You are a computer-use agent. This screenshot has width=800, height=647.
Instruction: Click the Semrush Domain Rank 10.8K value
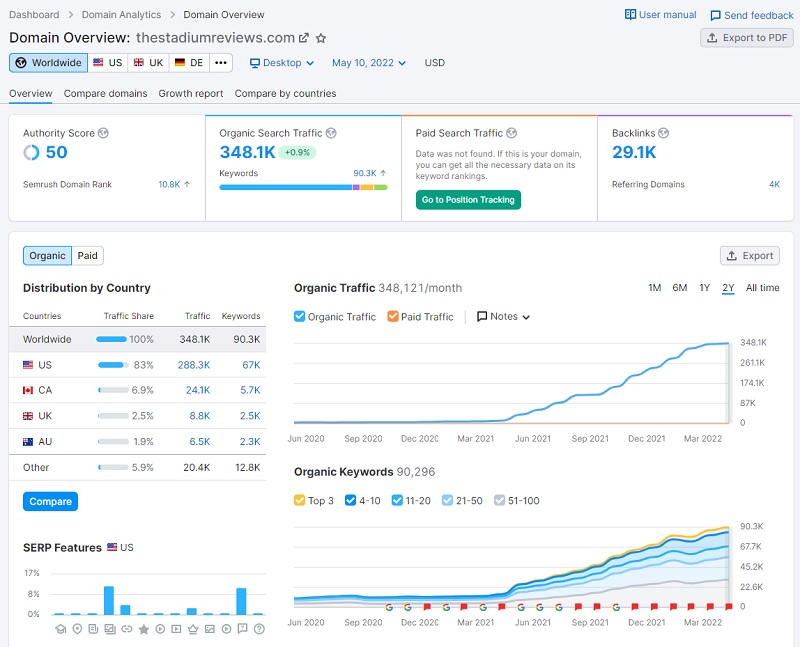point(169,184)
